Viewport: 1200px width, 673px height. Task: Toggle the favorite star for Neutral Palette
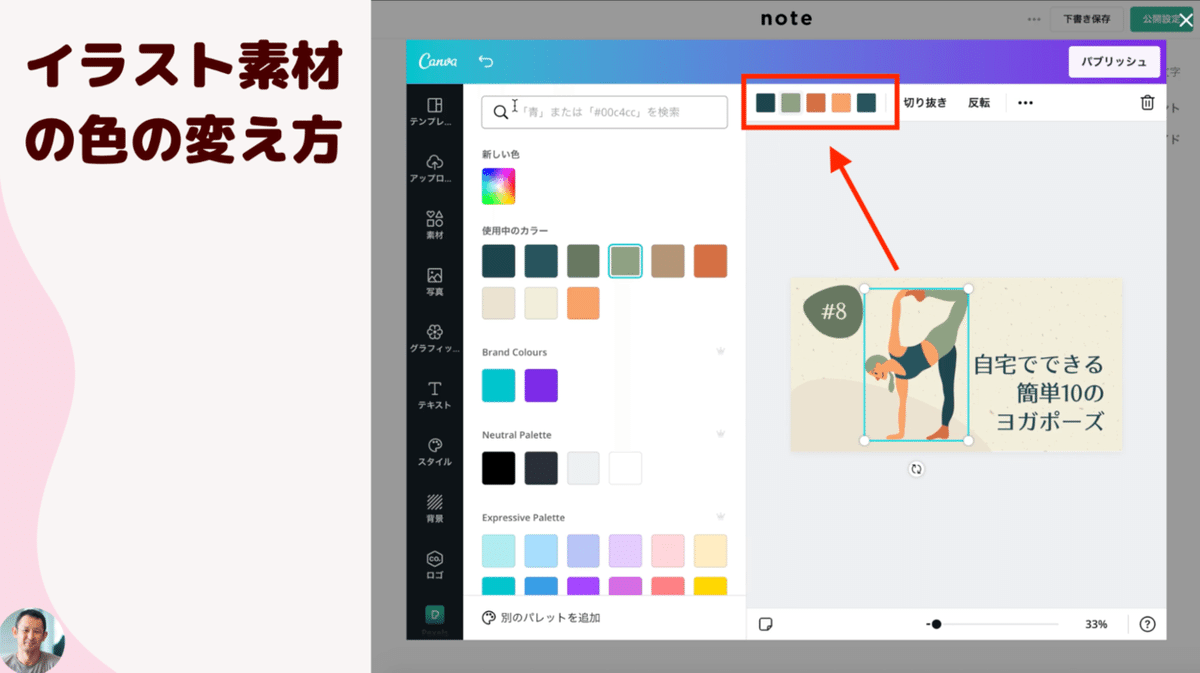720,434
